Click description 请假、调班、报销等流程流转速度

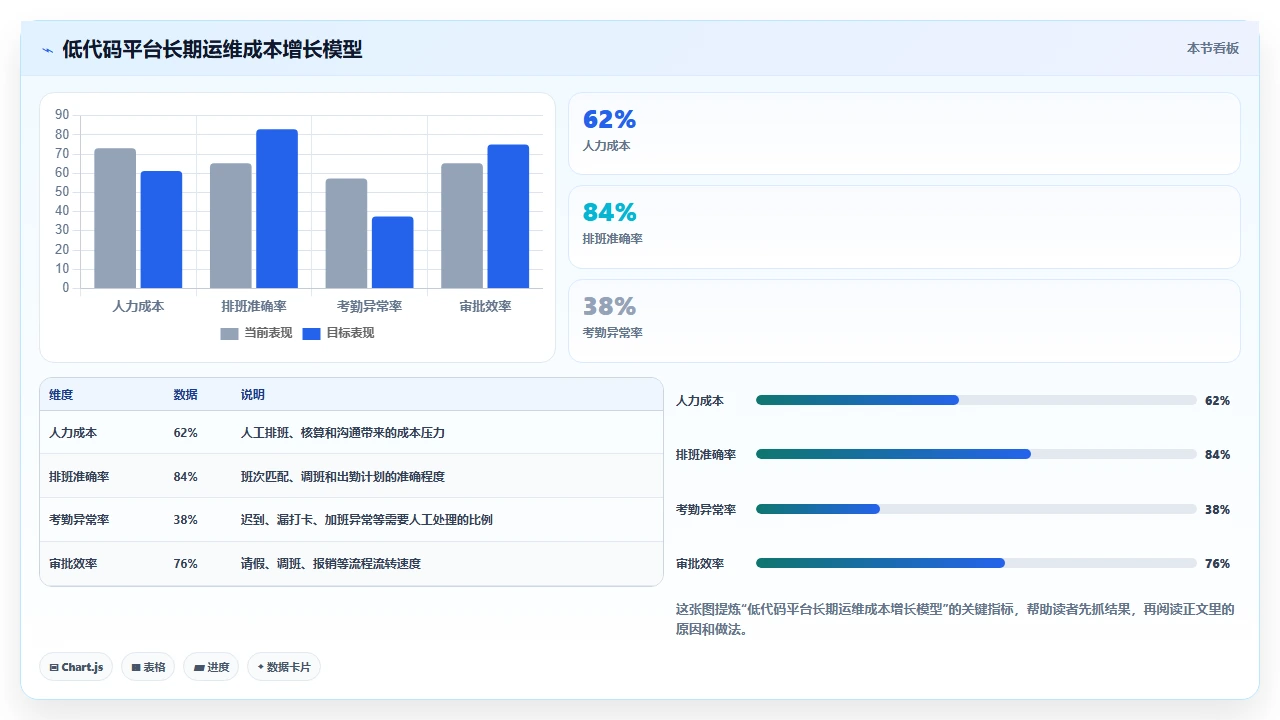tap(331, 564)
